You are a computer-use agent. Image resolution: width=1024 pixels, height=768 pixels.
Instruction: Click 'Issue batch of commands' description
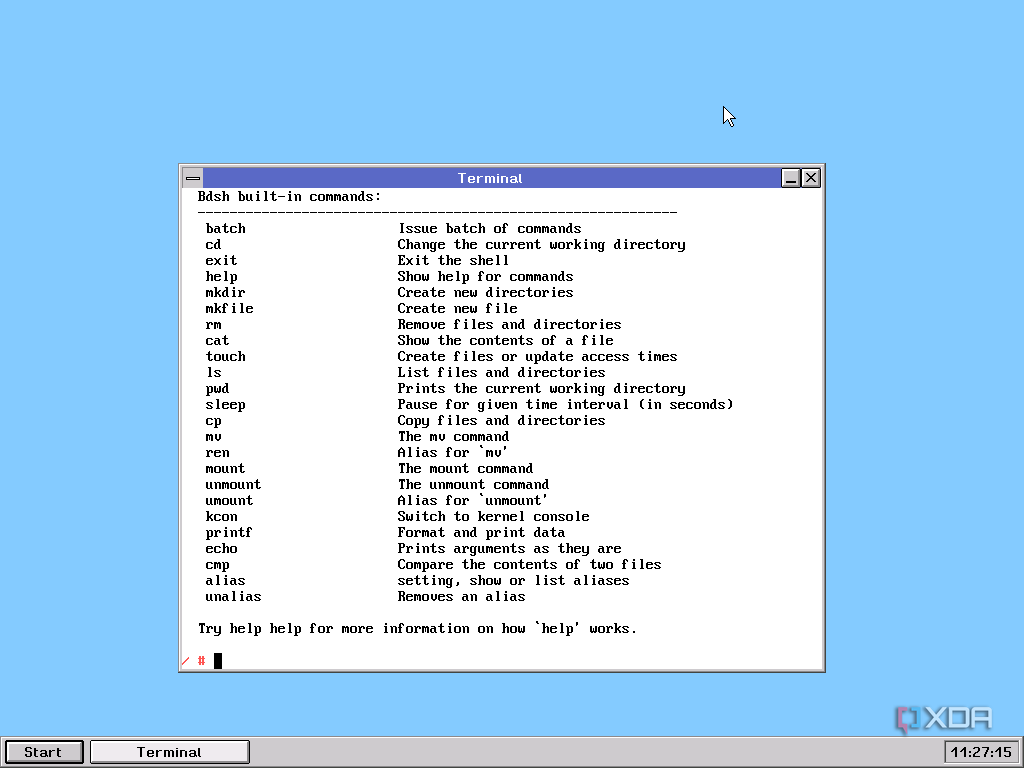coord(489,229)
